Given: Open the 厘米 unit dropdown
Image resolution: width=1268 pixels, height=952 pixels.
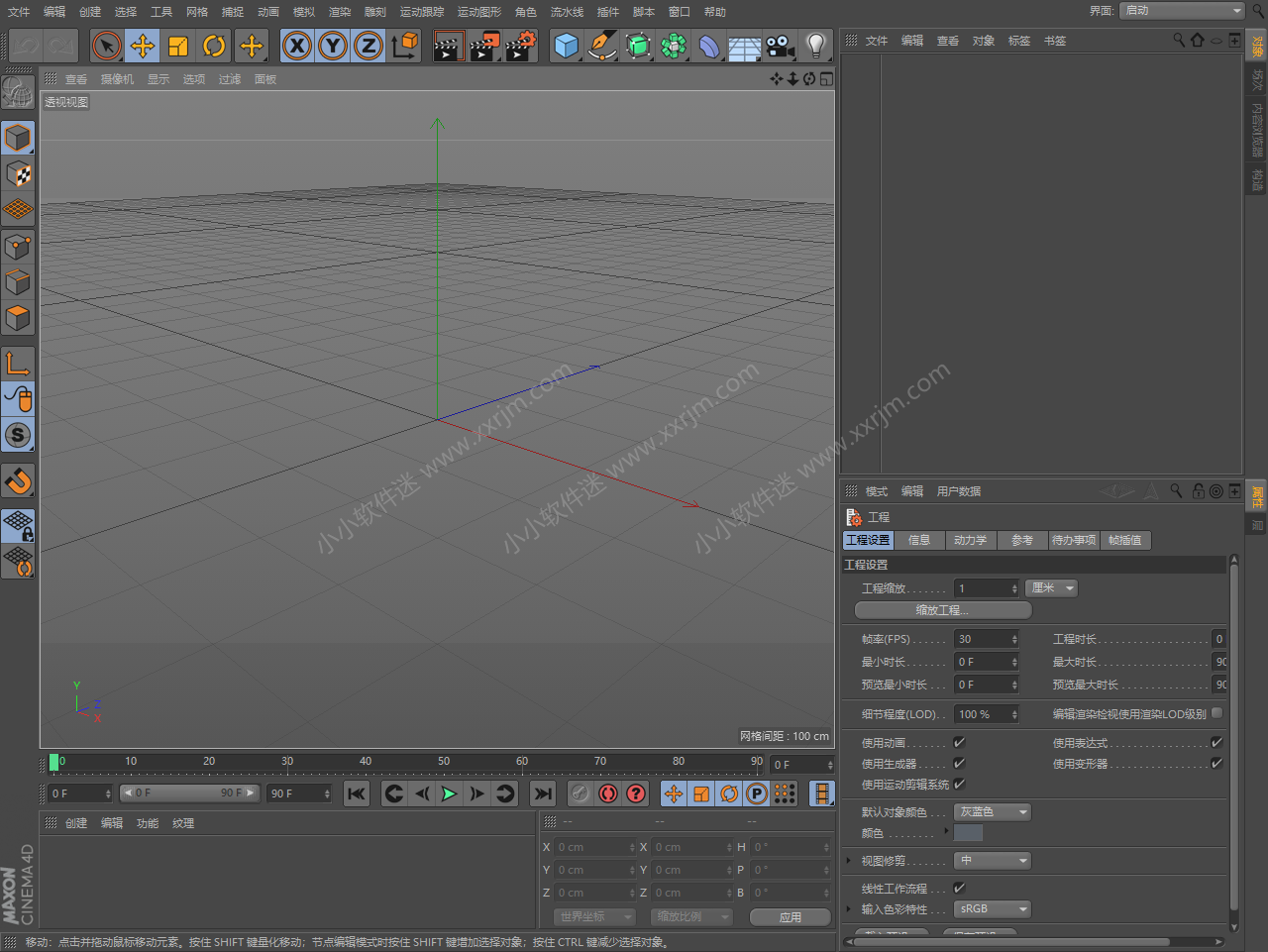Looking at the screenshot, I should tap(1051, 588).
